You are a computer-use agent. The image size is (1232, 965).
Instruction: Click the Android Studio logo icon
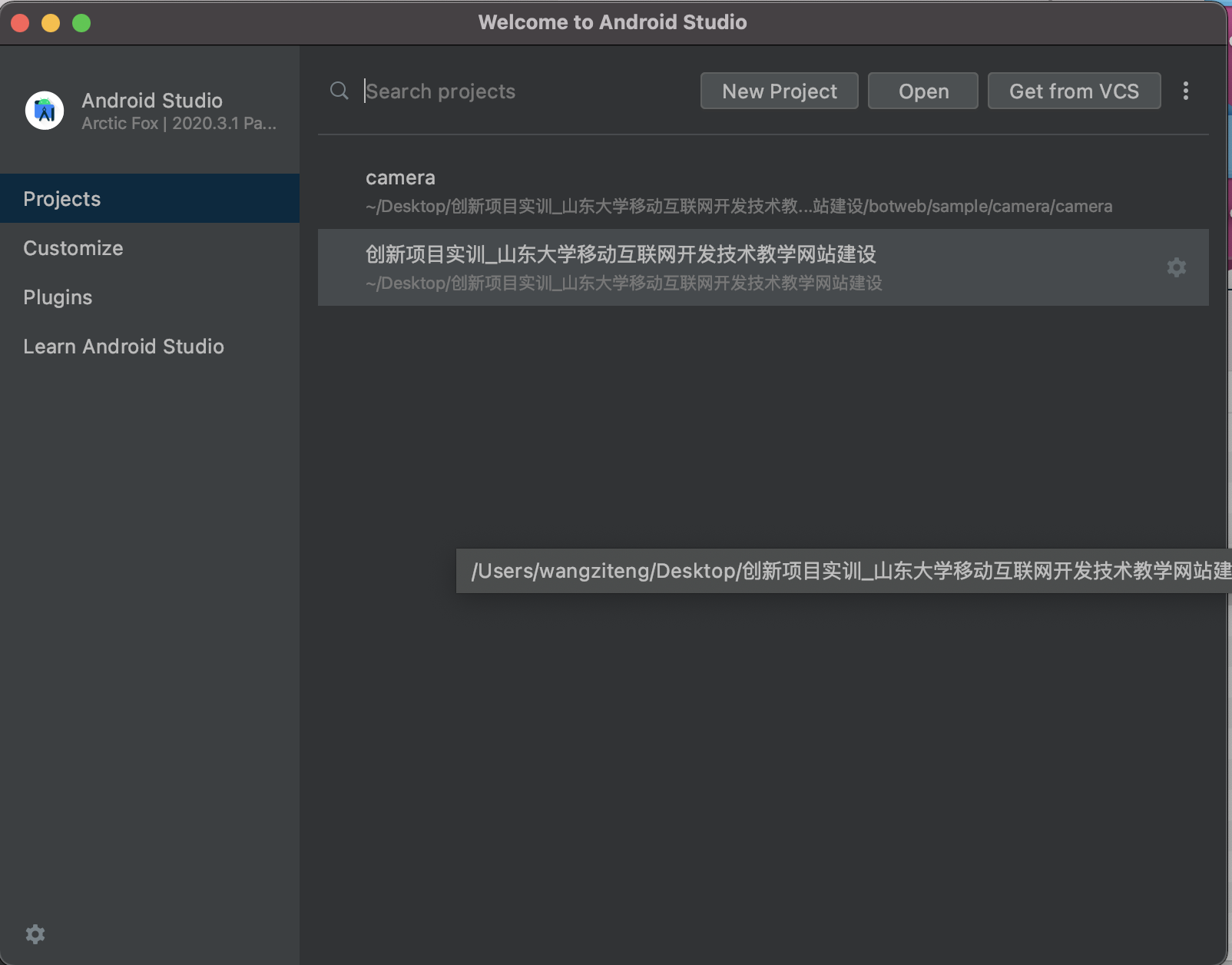click(45, 111)
